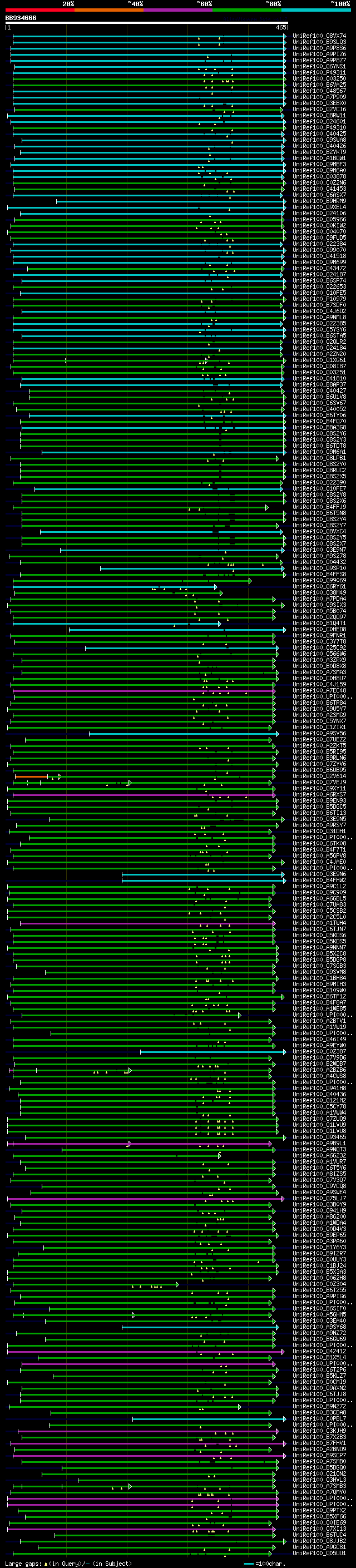
Task: Select the UniRef100_B4FQ70 label
Action: pyautogui.click(x=319, y=421)
